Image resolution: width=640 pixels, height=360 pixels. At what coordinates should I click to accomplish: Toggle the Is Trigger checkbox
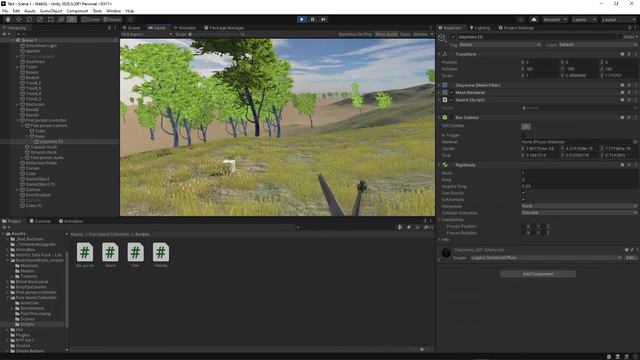click(x=523, y=135)
